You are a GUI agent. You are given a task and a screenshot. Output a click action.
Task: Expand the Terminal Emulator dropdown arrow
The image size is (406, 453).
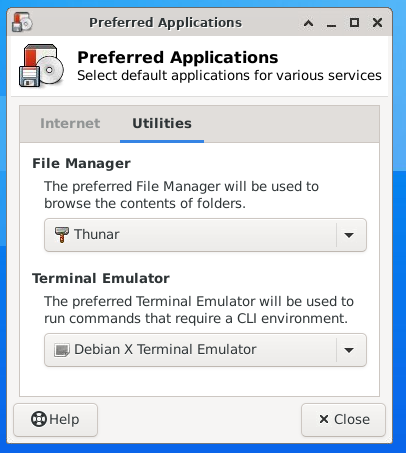point(349,350)
